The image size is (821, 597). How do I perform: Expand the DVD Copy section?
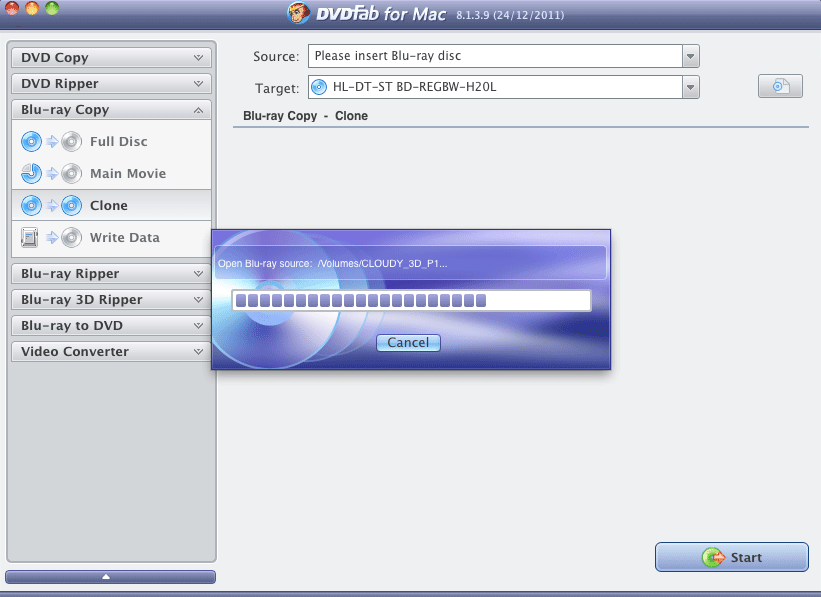(111, 58)
